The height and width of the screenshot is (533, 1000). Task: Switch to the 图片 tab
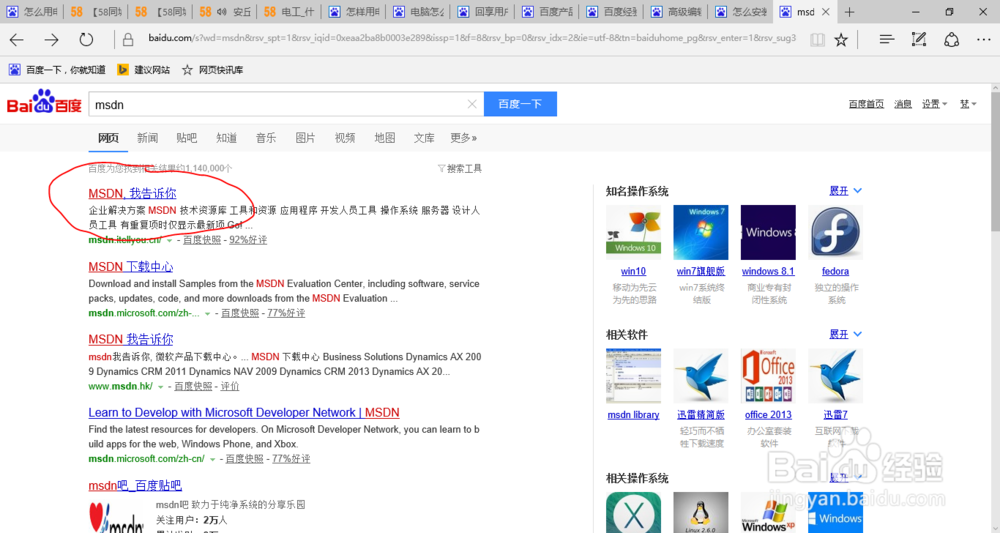(305, 138)
